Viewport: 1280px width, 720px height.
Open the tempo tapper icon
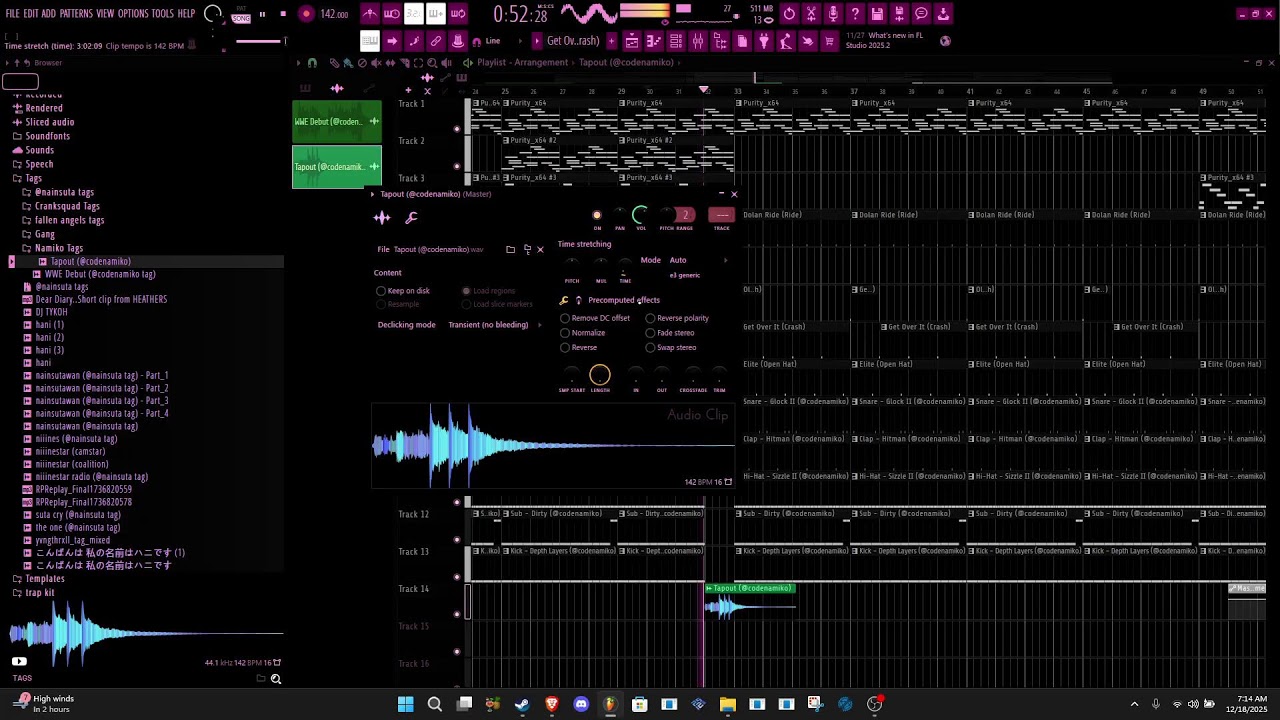click(x=786, y=41)
